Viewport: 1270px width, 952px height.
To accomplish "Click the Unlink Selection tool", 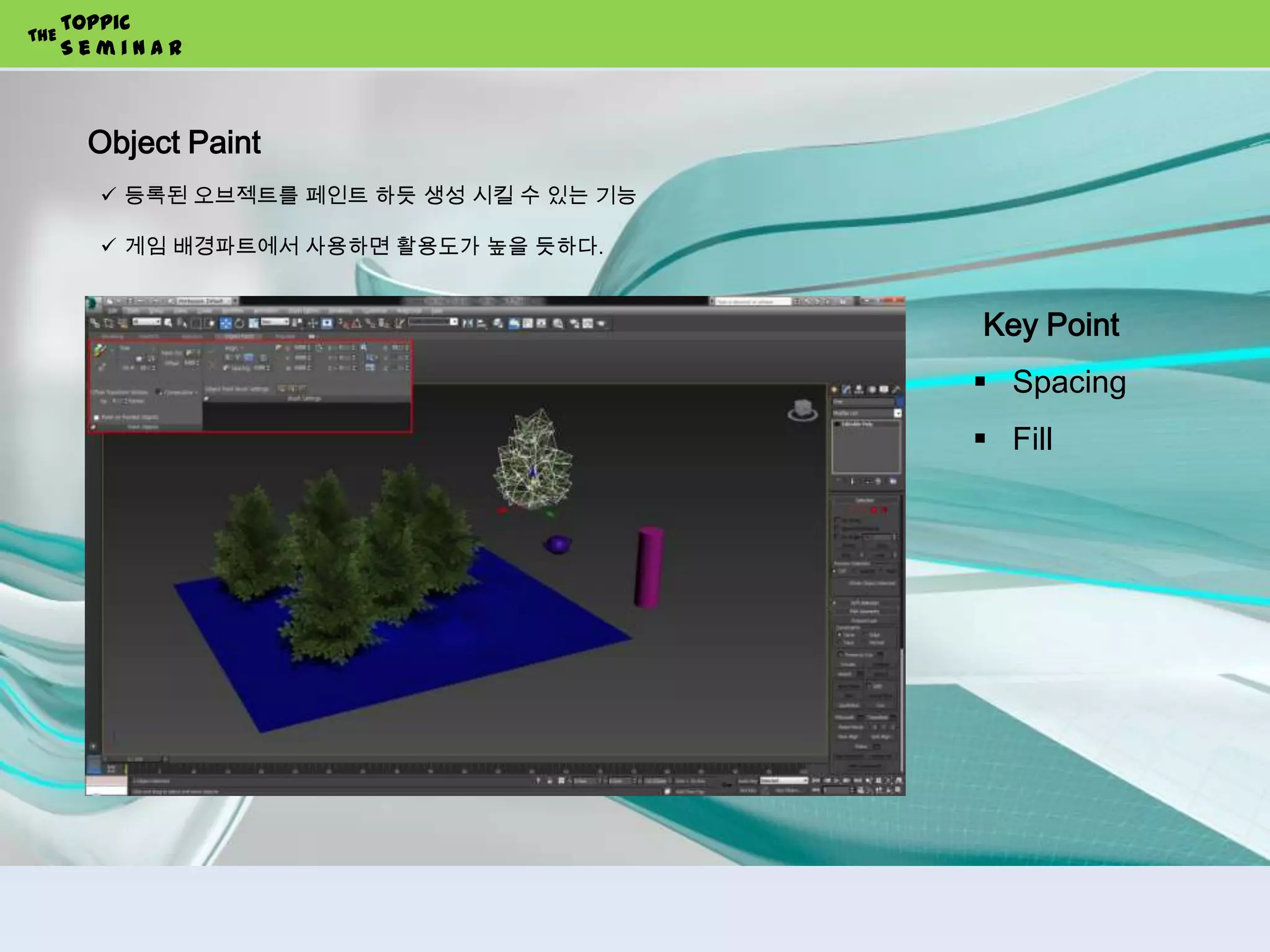I will (x=109, y=323).
